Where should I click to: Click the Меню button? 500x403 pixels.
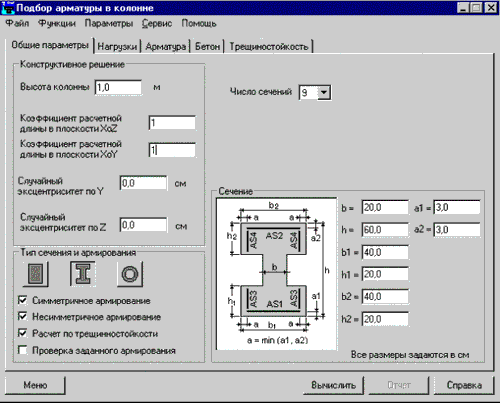35,385
